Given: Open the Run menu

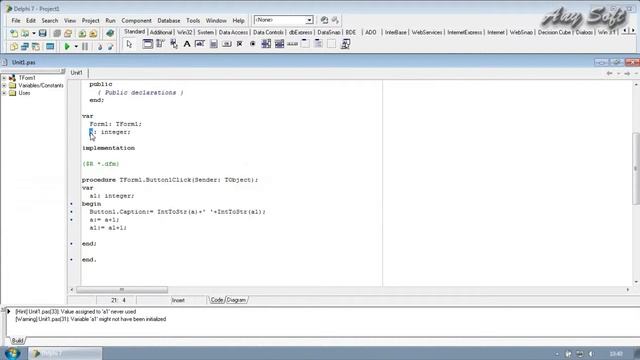Looking at the screenshot, I should tap(110, 20).
